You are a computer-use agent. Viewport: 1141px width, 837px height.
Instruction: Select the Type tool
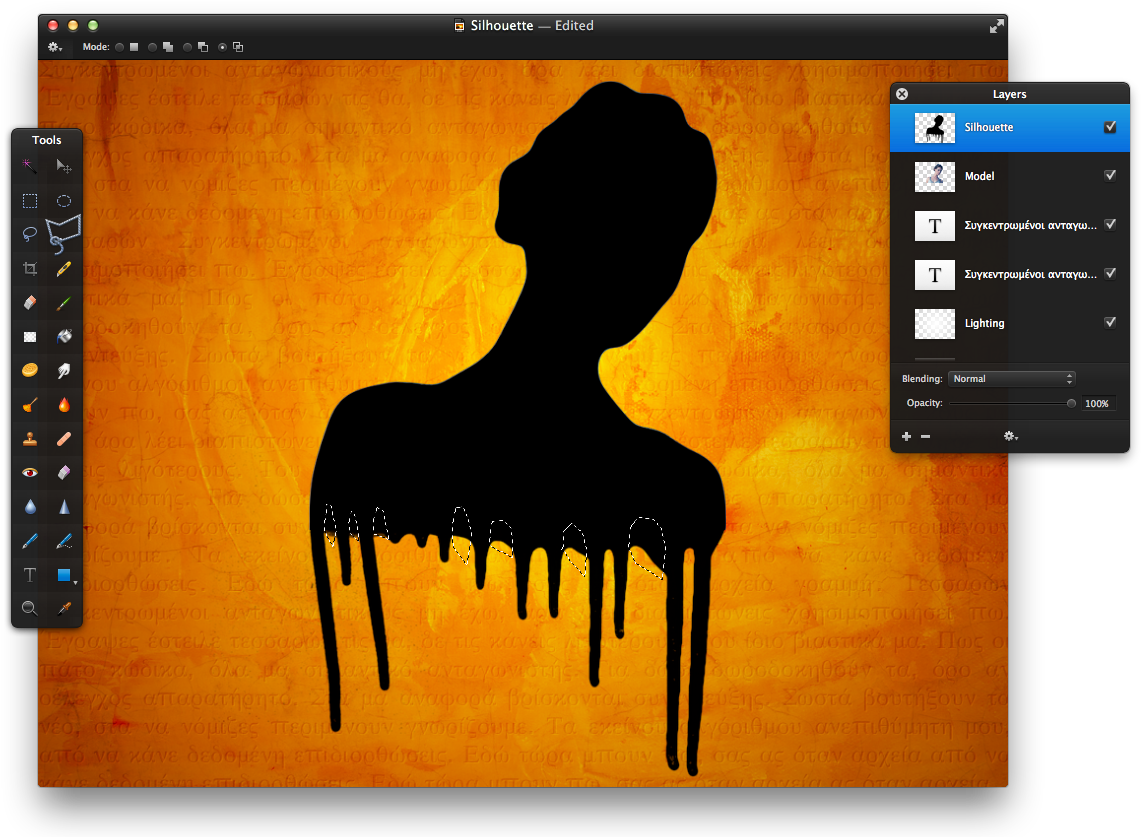pos(28,574)
